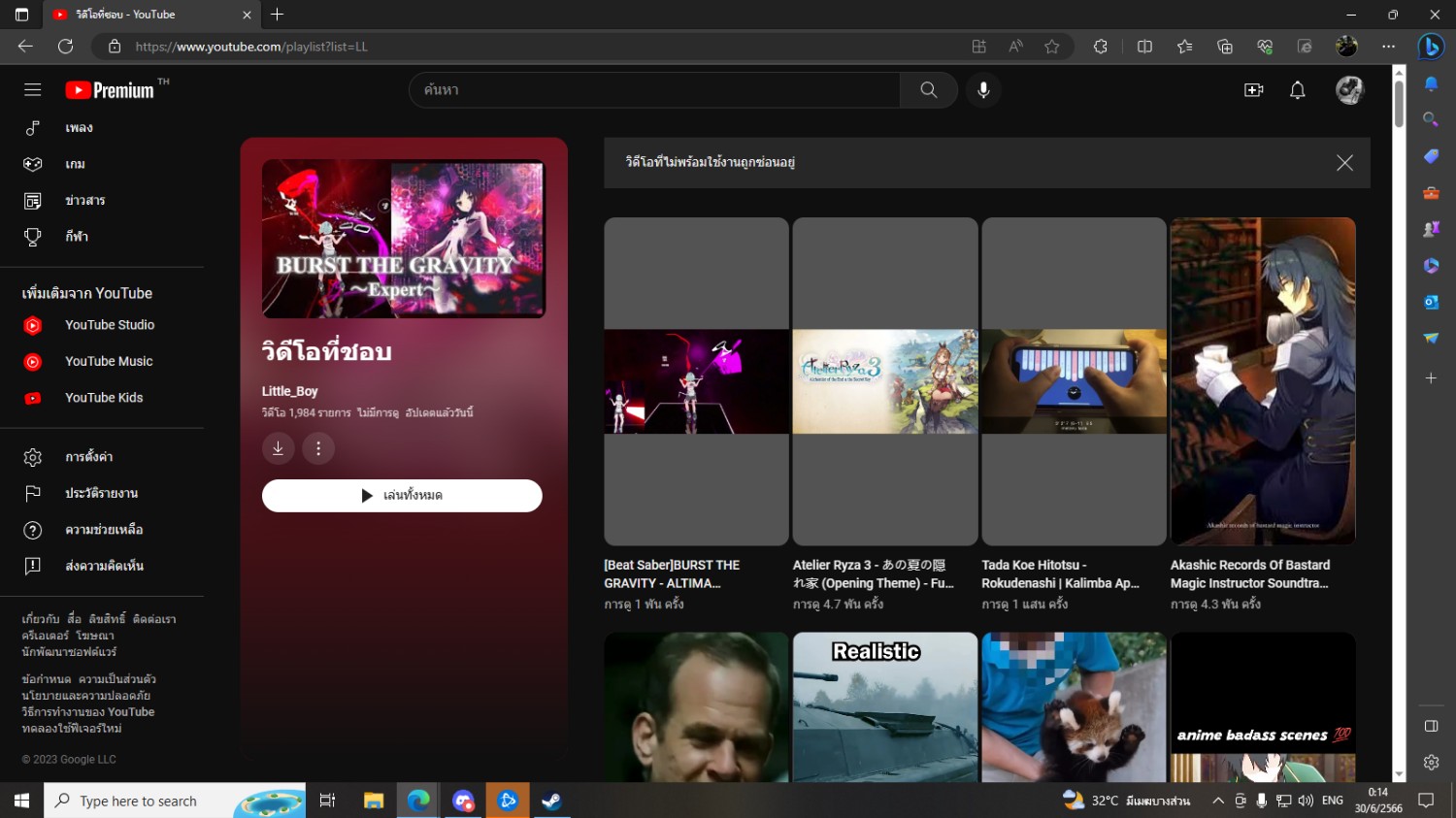Reload the page with refresh icon
The image size is (1456, 818).
66,47
